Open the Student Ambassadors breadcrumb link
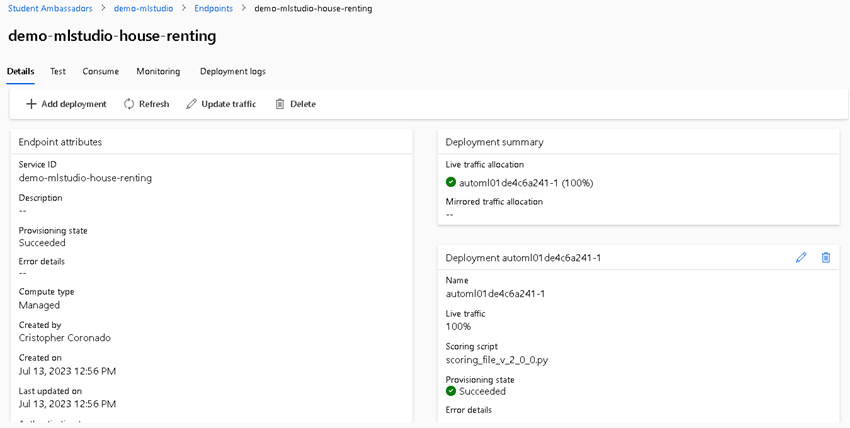 coord(50,9)
